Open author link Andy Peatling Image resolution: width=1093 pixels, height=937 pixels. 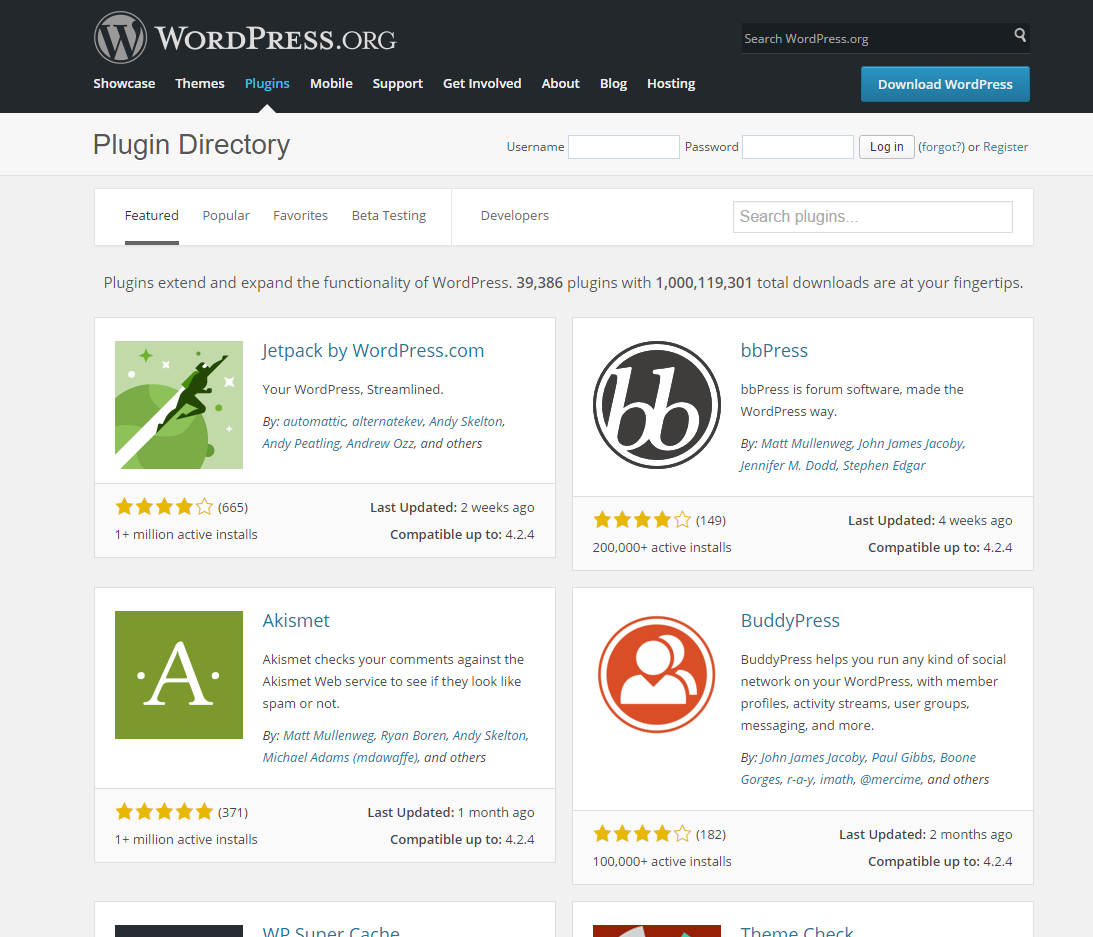[x=301, y=443]
